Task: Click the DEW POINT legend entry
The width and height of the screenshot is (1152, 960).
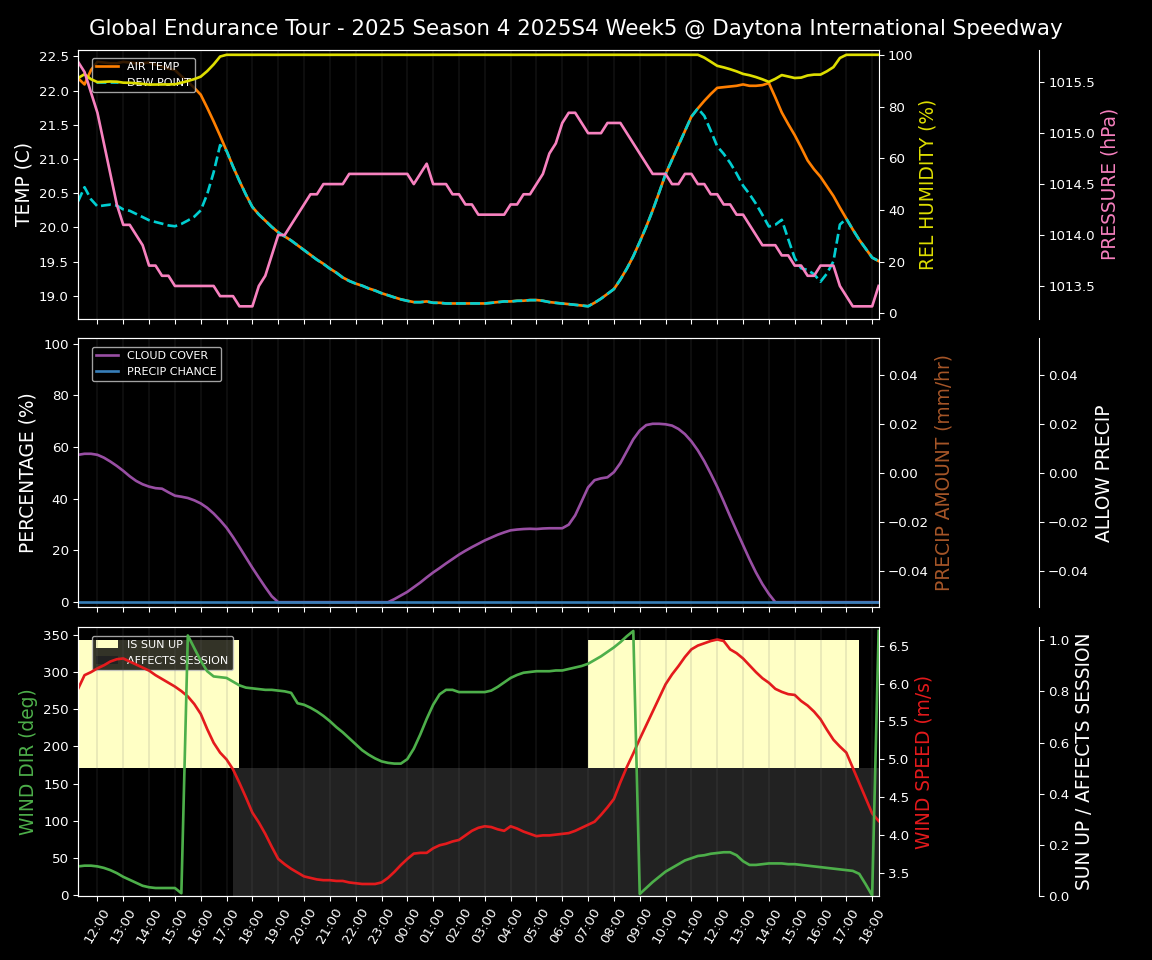Action: click(x=158, y=83)
